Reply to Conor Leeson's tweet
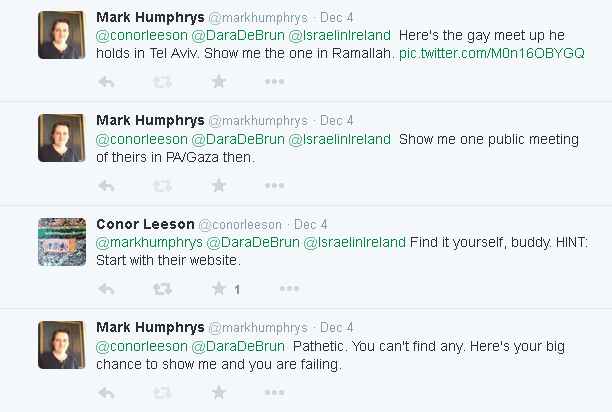Screen dimensions: 612x412 106,289
